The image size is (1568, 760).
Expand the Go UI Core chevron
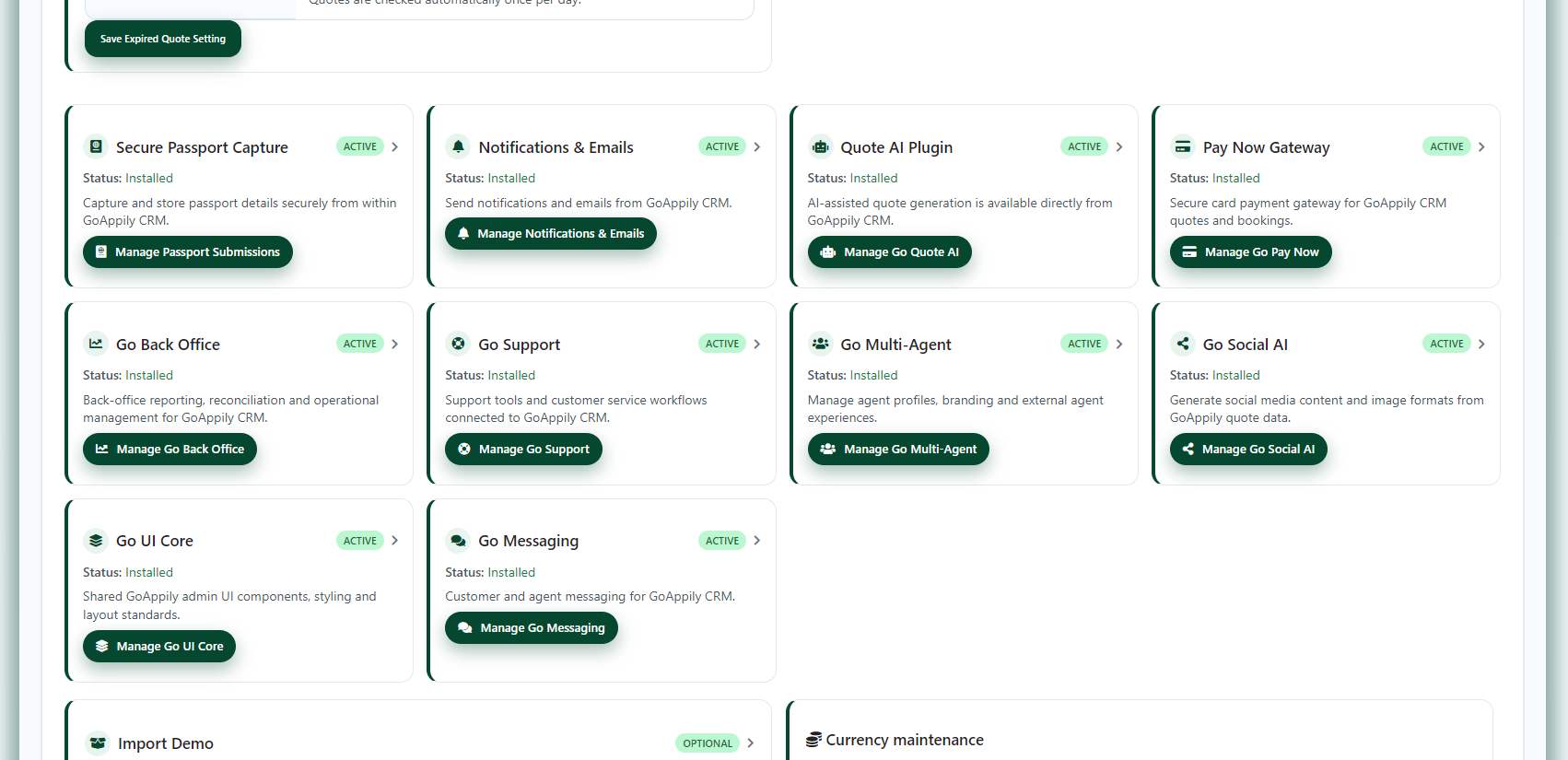coord(395,541)
